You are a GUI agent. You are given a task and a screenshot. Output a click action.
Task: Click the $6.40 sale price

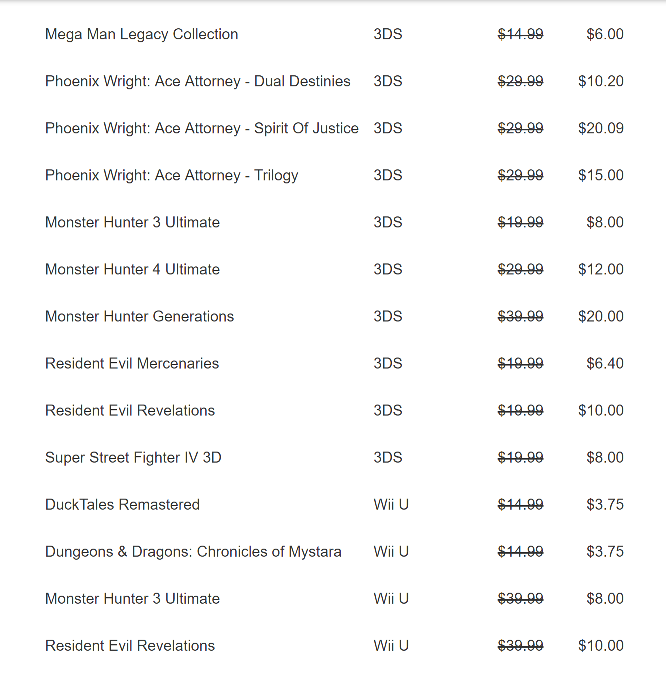coord(604,363)
